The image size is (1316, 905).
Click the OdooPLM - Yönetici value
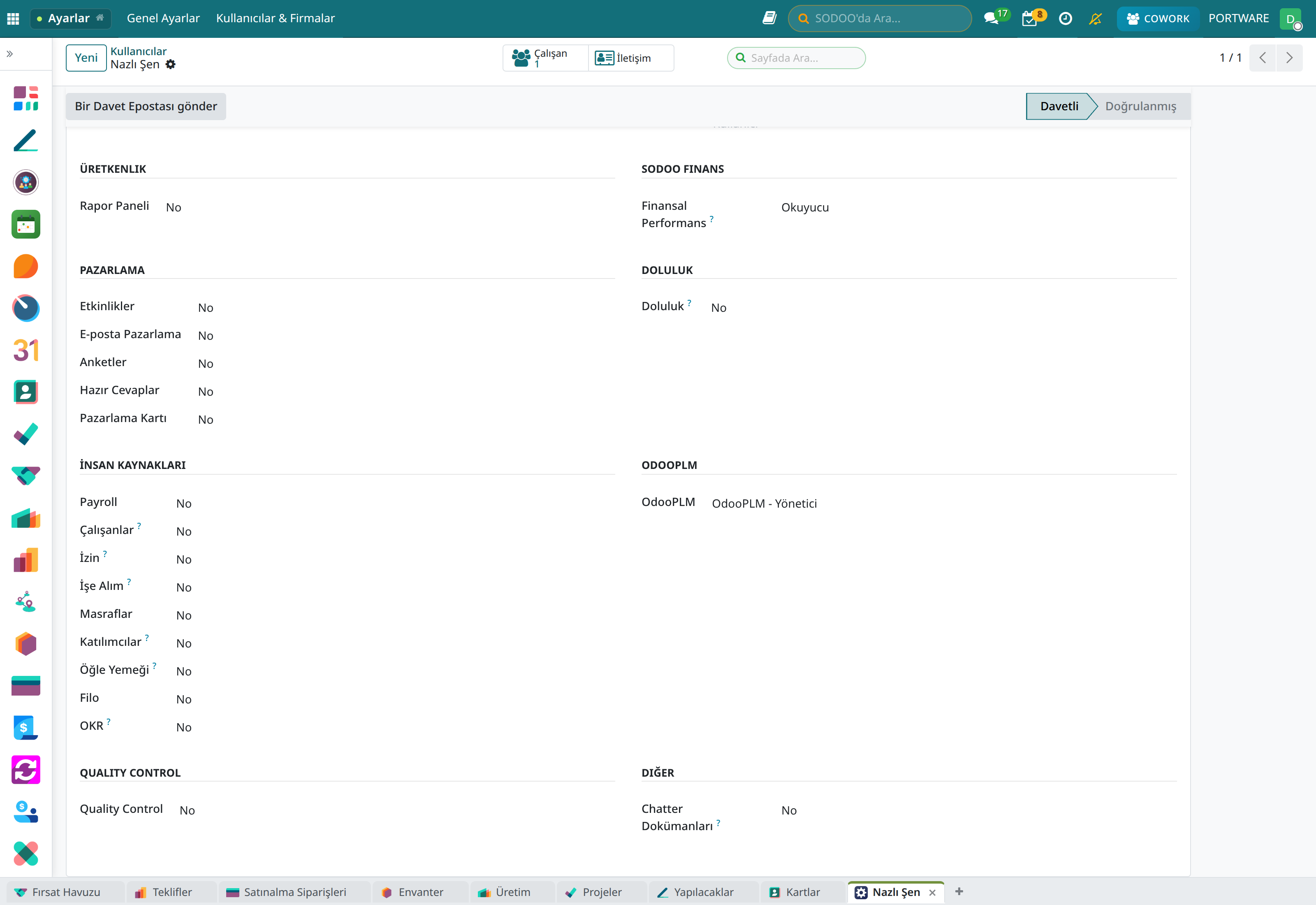coord(764,504)
